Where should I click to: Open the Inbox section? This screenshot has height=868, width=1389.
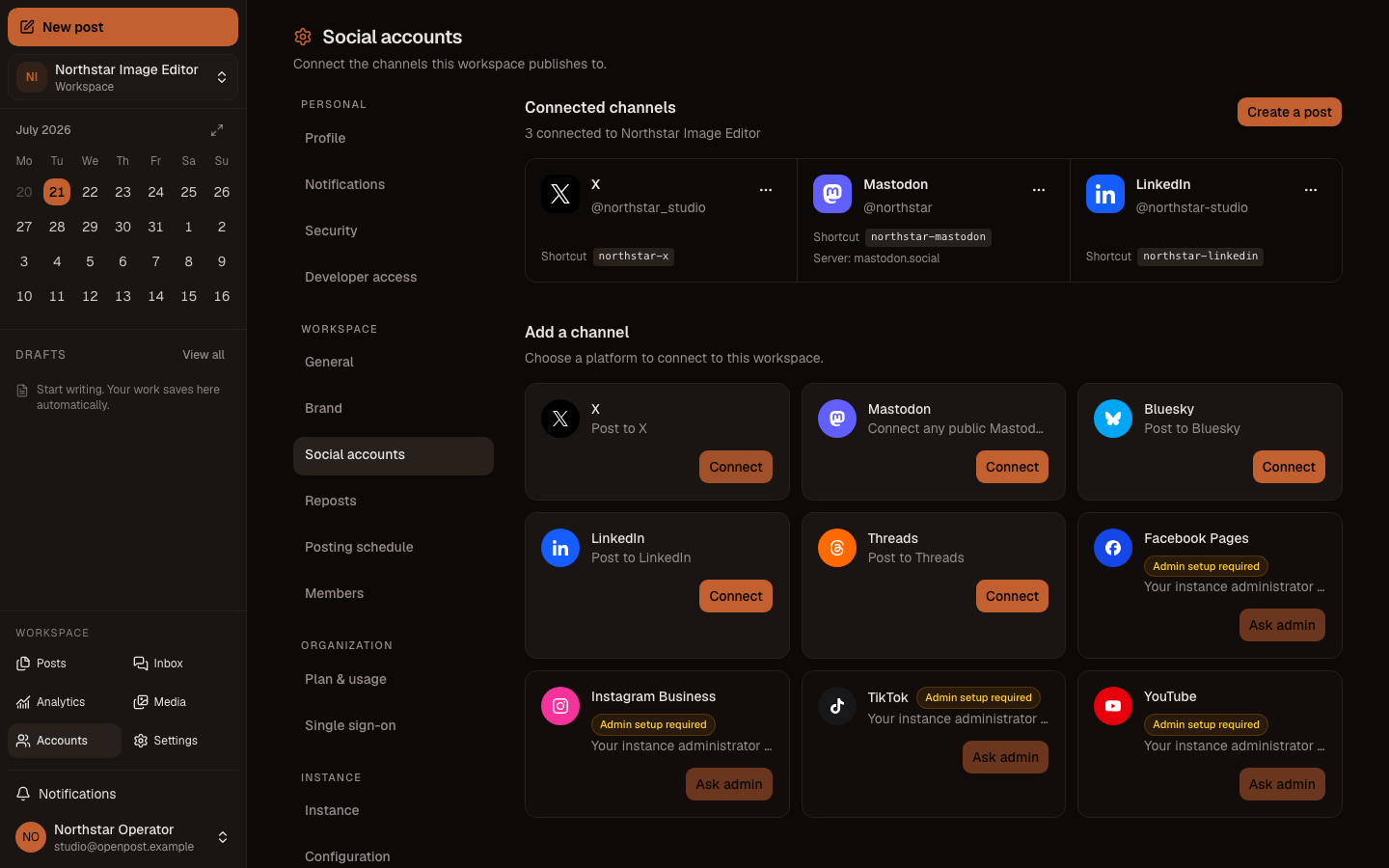click(181, 664)
